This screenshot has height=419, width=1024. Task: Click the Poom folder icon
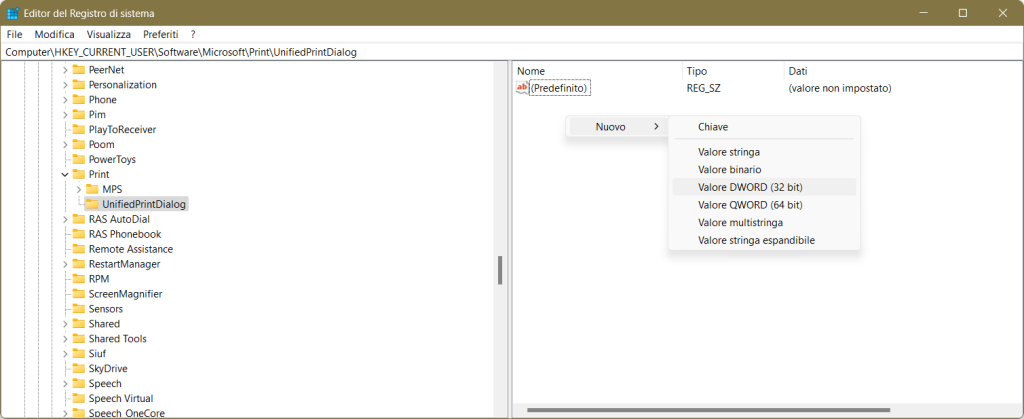[x=79, y=144]
